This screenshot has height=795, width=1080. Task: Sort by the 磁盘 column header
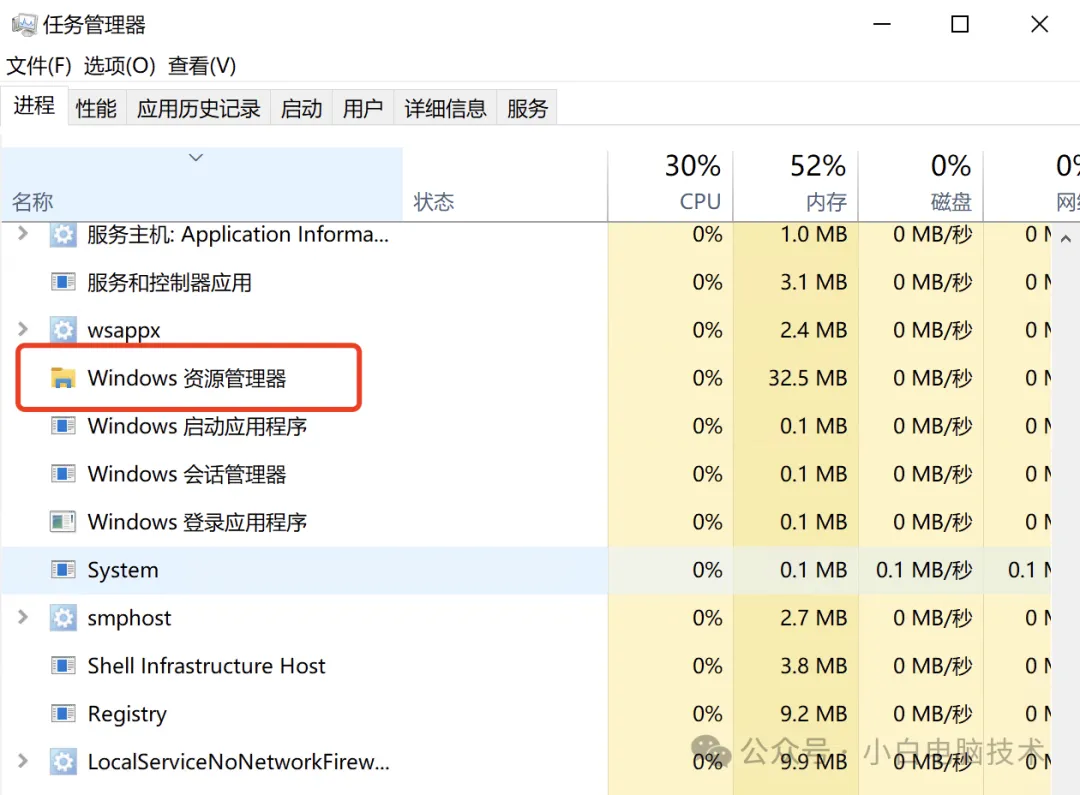click(x=921, y=185)
